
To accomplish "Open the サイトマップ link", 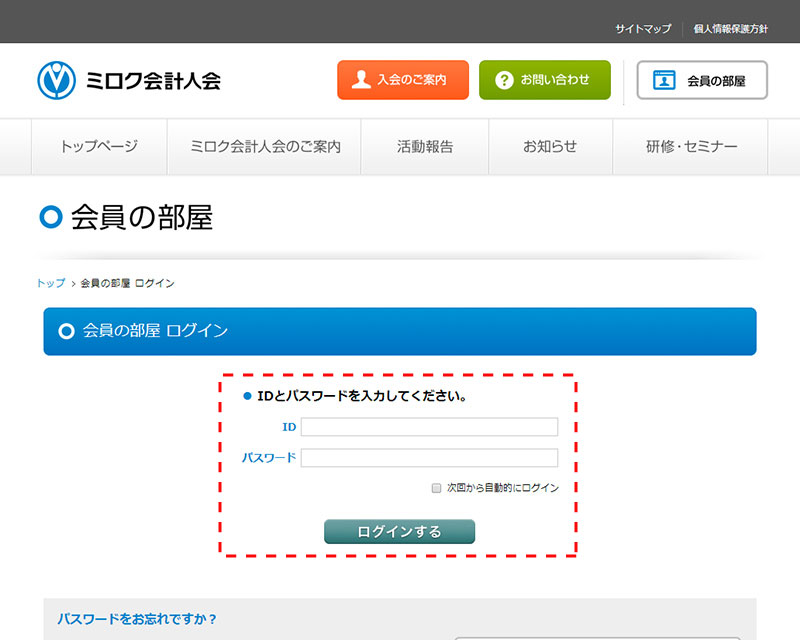I will (643, 29).
